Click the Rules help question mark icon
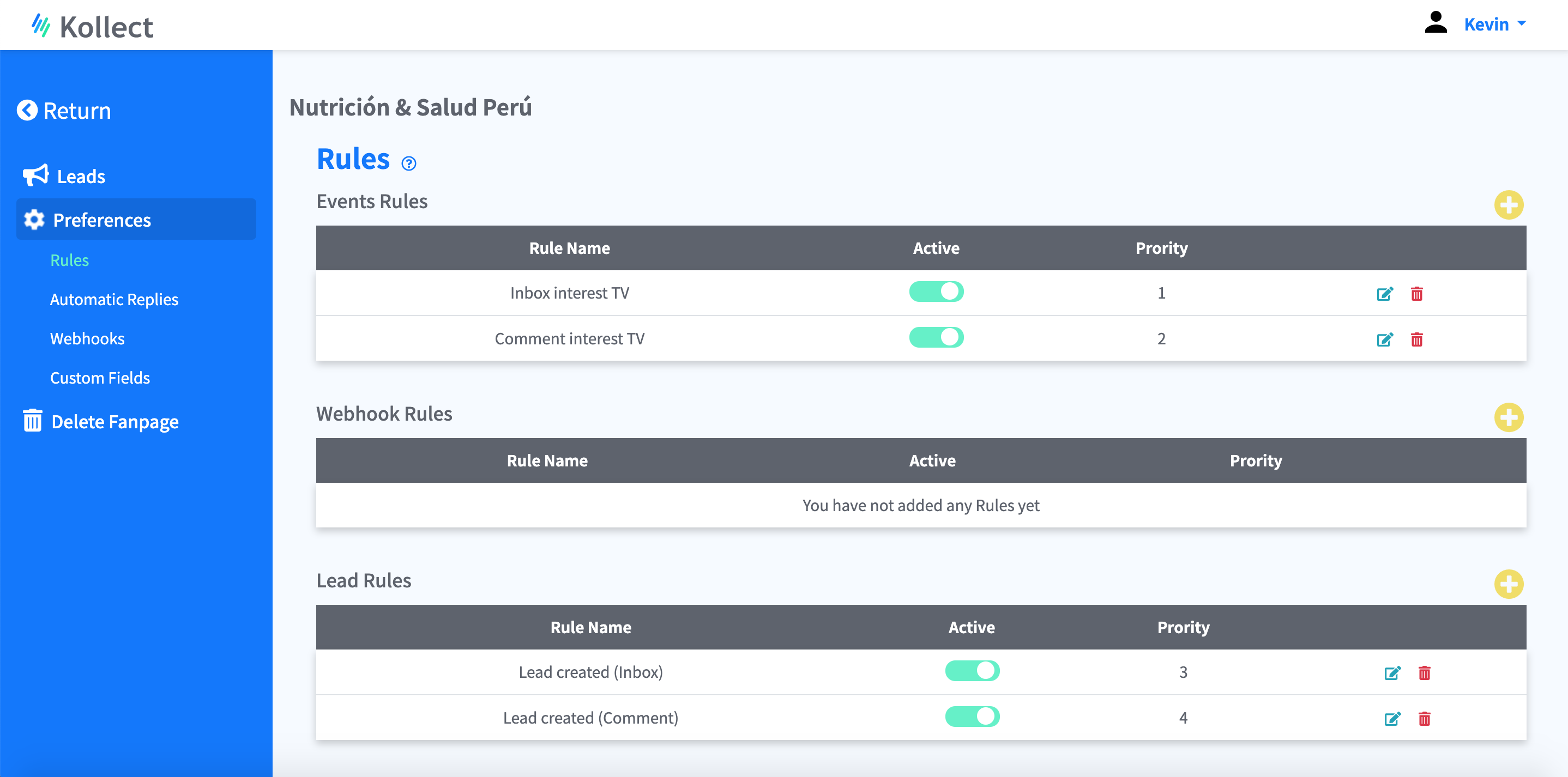Image resolution: width=1568 pixels, height=777 pixels. [408, 163]
